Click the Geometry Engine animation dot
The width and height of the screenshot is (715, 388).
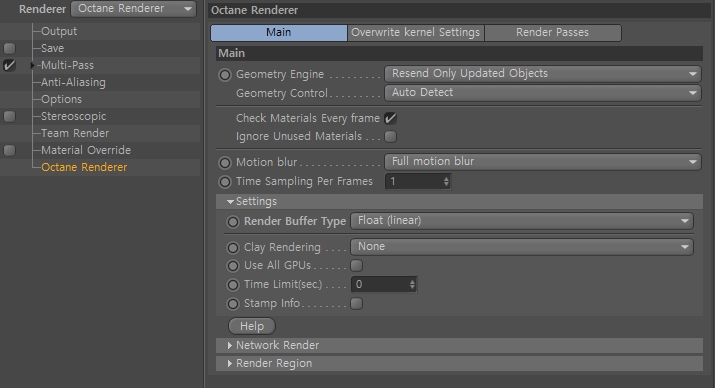225,75
